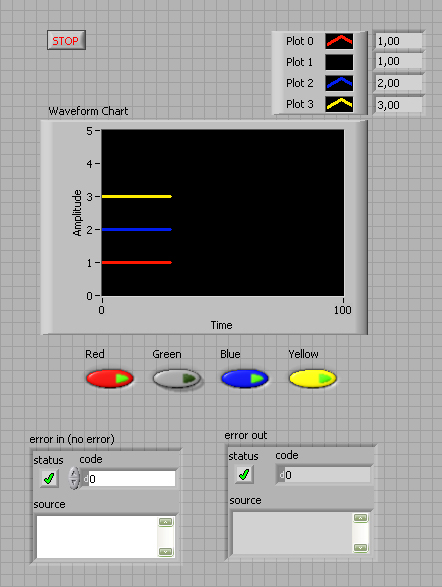Stop the VI with the STOP button
The image size is (442, 587).
pyautogui.click(x=66, y=40)
